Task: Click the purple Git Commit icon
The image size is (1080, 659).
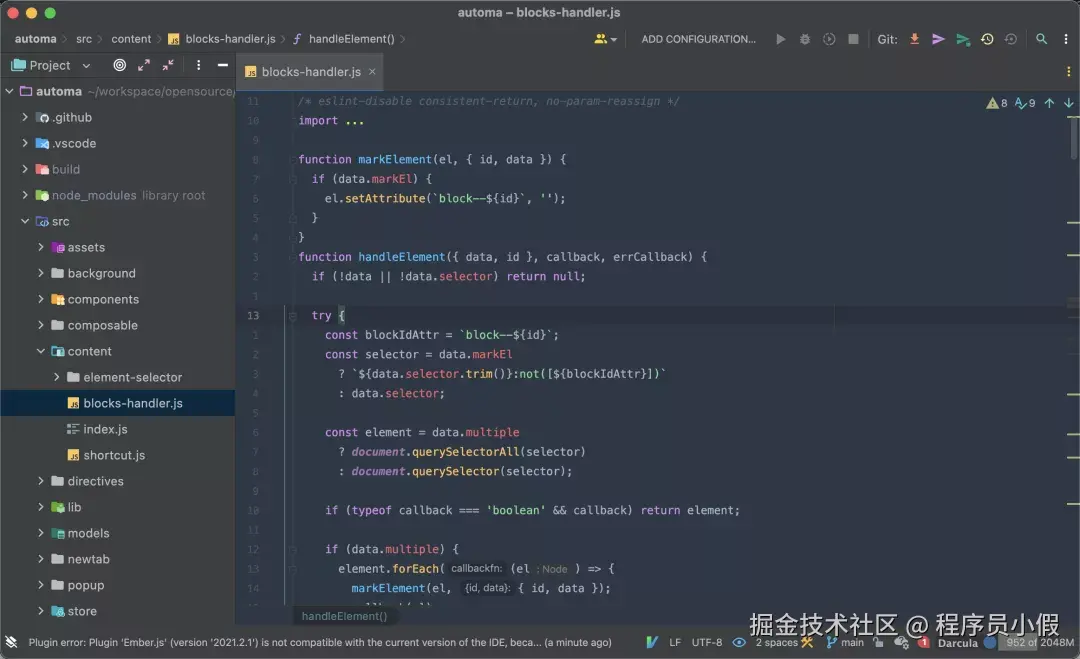Action: pos(938,39)
